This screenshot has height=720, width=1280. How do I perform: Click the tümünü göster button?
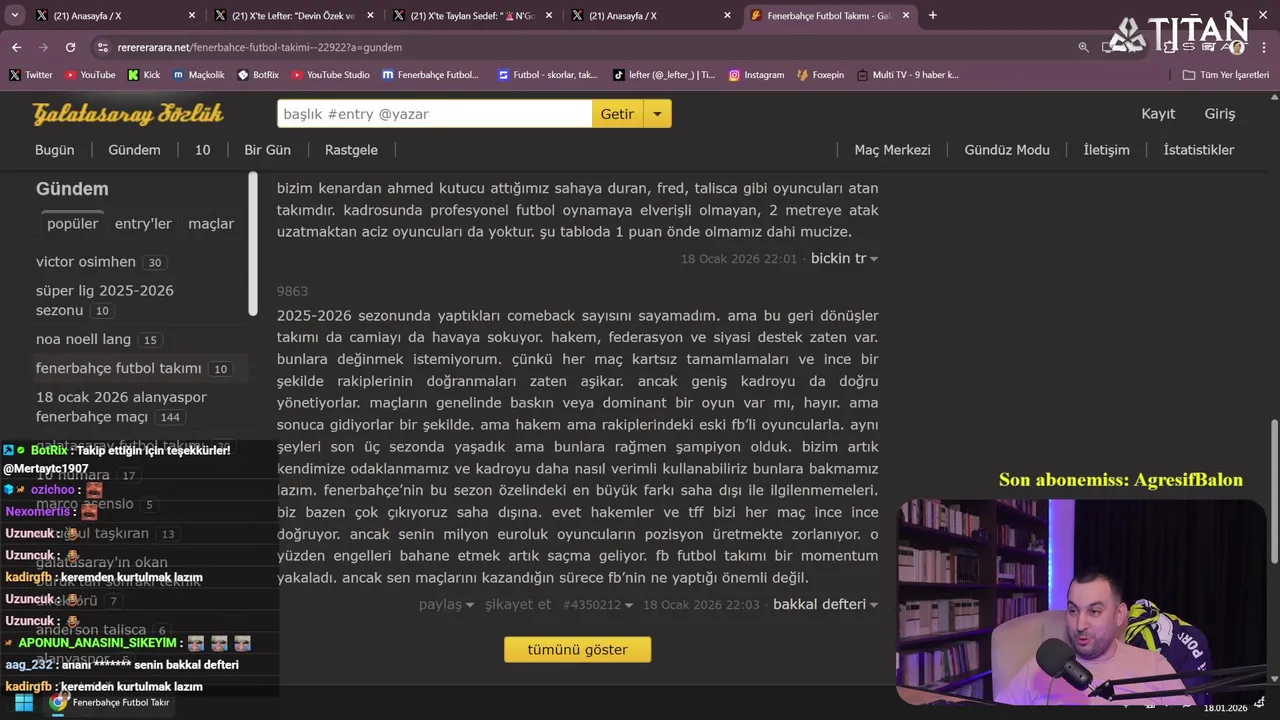pos(577,650)
